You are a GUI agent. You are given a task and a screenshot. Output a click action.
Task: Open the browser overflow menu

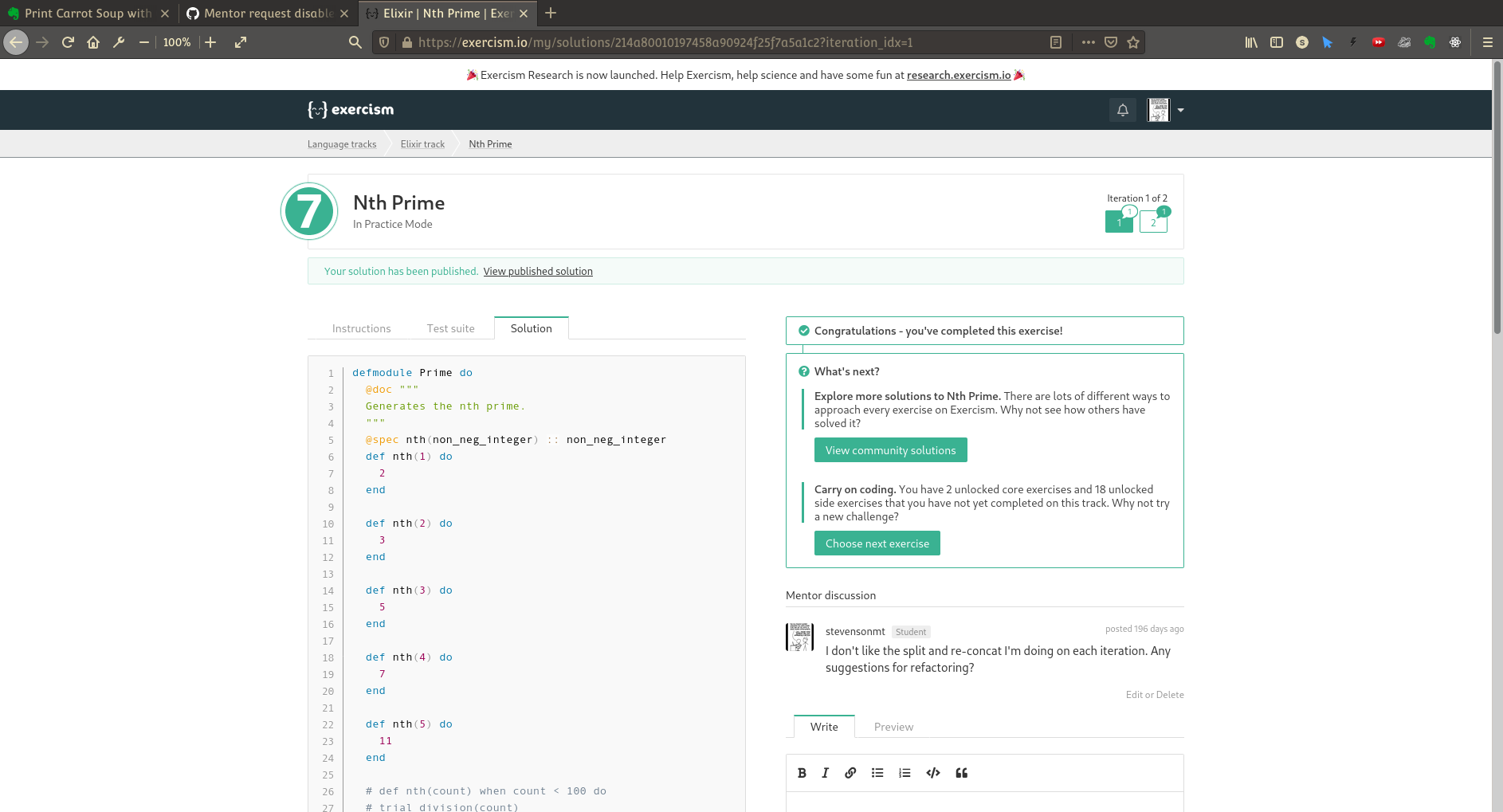coord(1088,42)
